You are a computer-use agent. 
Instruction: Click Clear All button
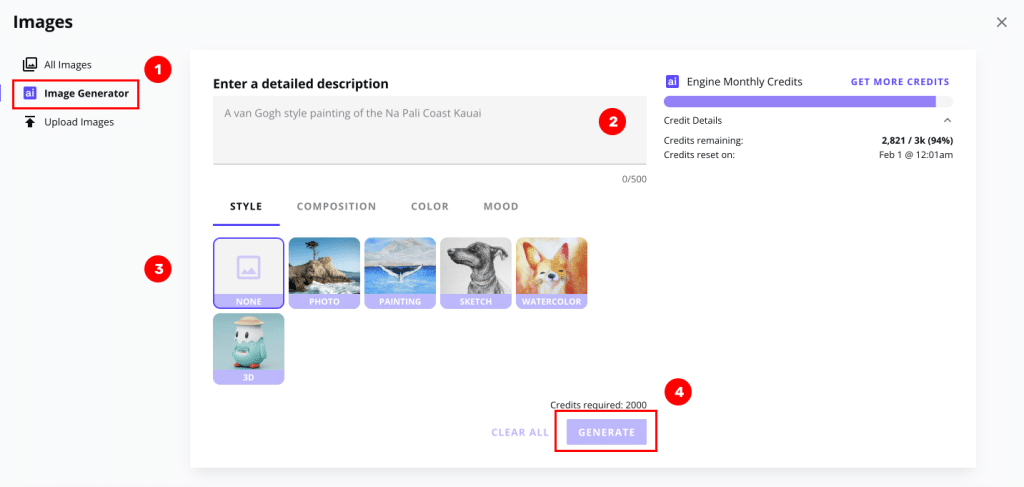pos(520,433)
